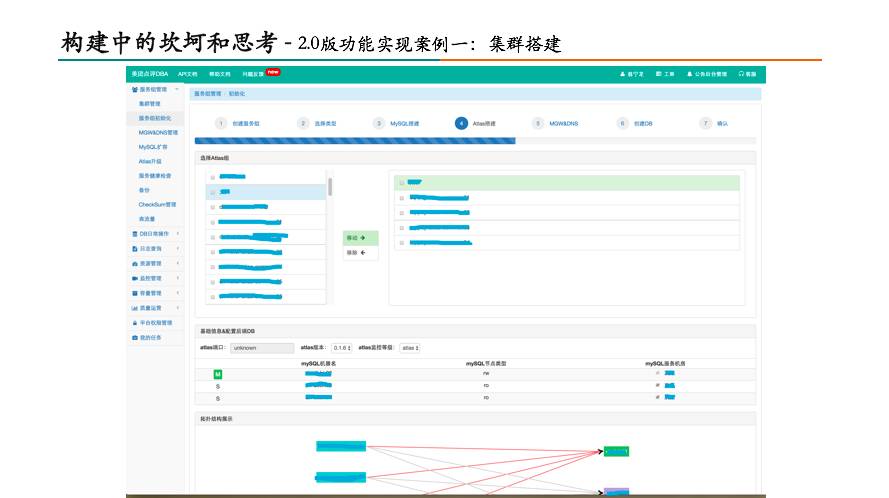Click the lower cyan topology node
The height and width of the screenshot is (498, 889).
(x=341, y=477)
